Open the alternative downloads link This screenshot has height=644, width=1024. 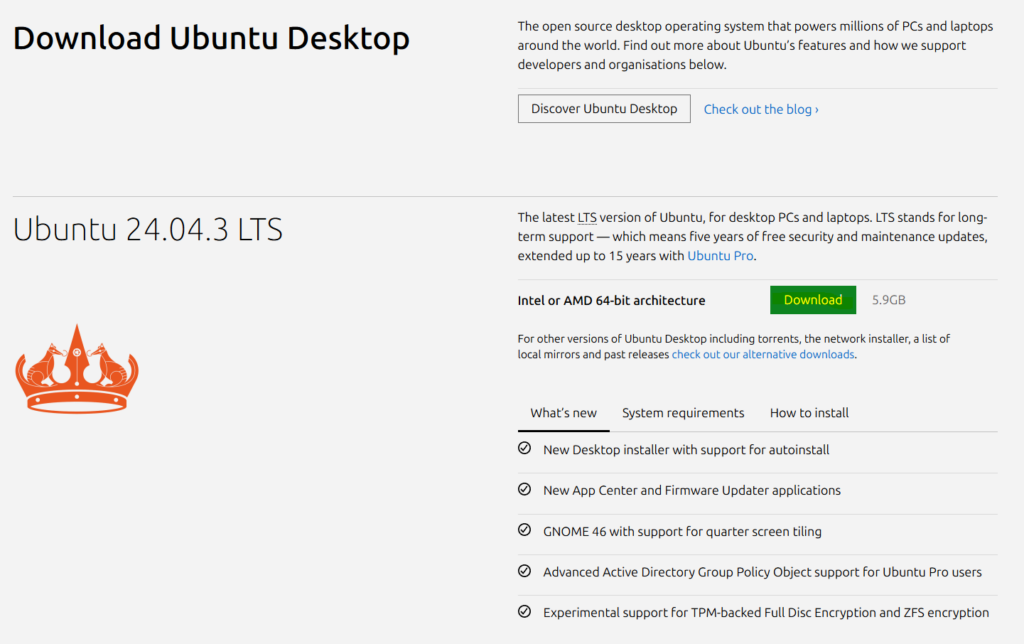[x=763, y=354]
